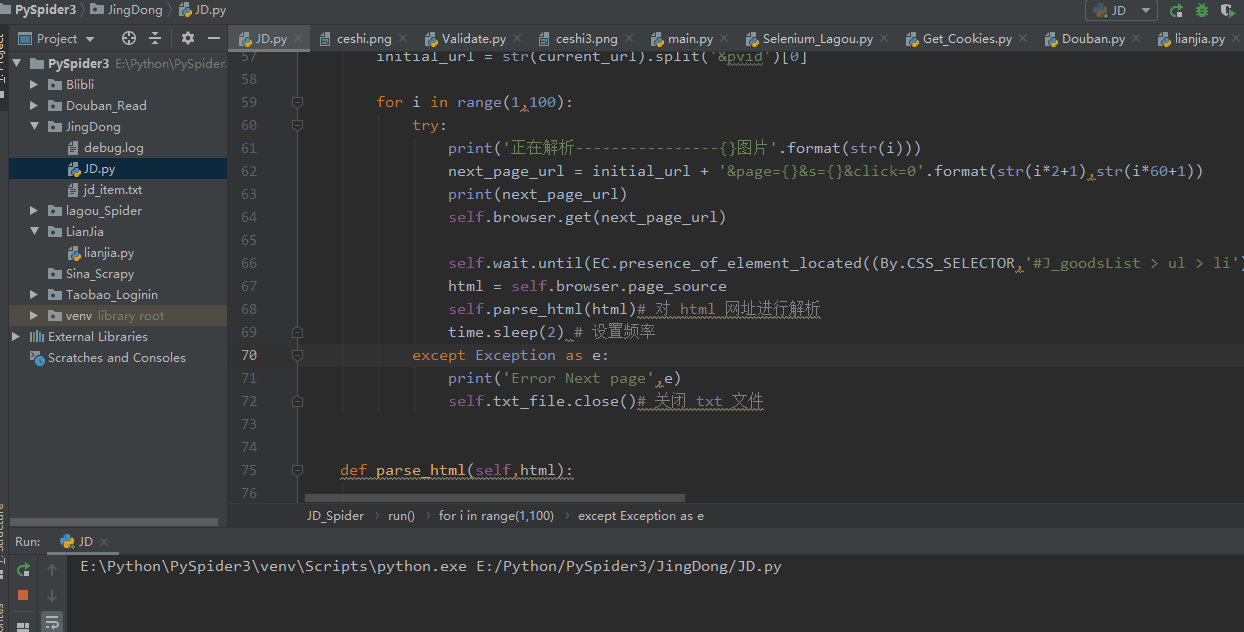The height and width of the screenshot is (632, 1244).
Task: Run with coverage using the shield icon
Action: (x=1226, y=10)
